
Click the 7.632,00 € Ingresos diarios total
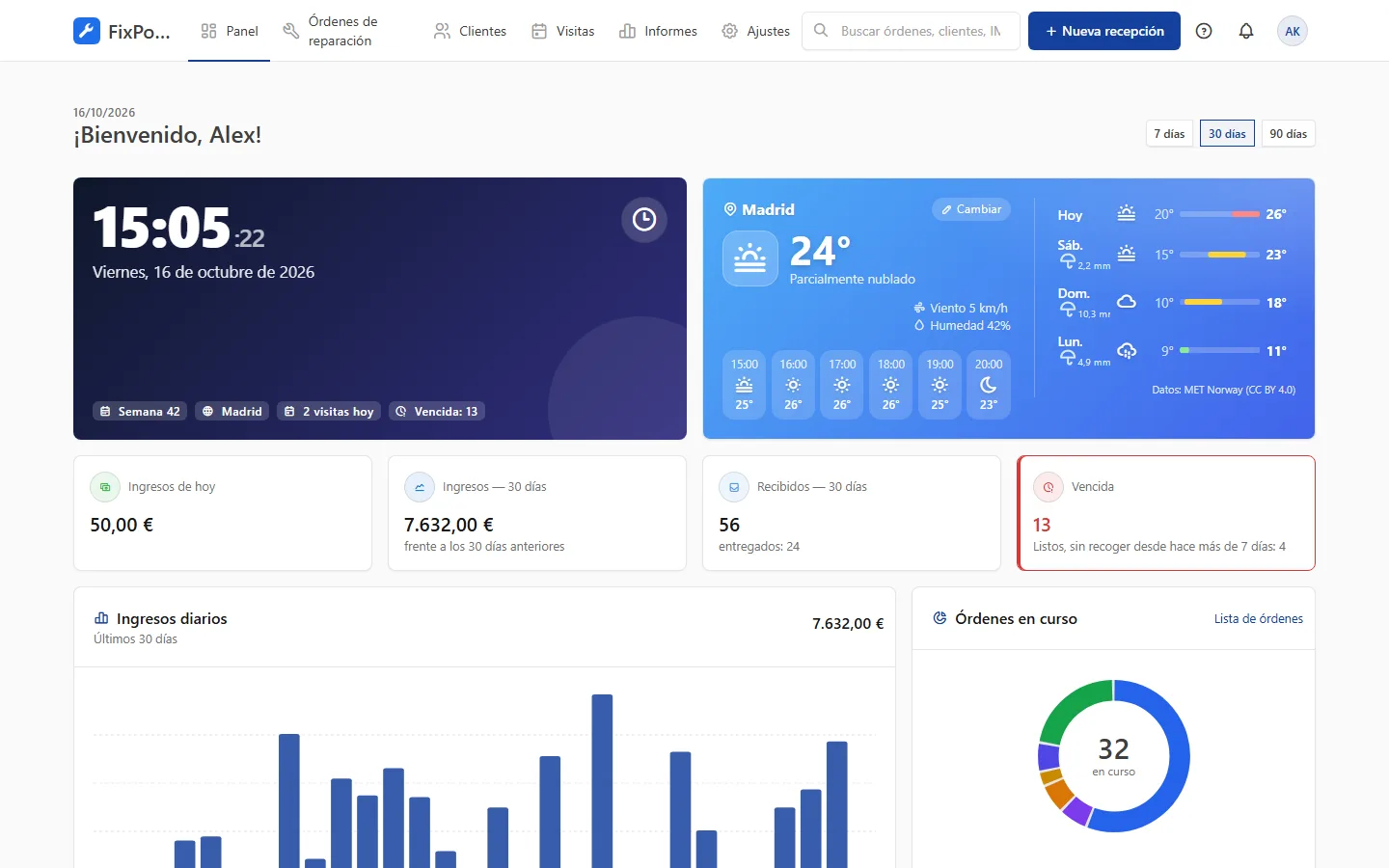tap(848, 624)
